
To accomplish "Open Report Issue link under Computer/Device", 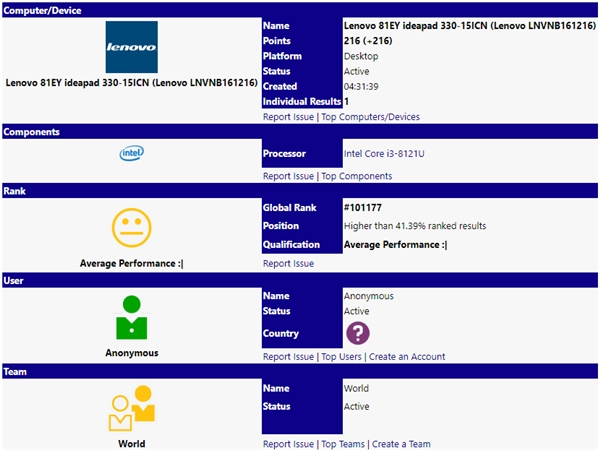I will (288, 117).
